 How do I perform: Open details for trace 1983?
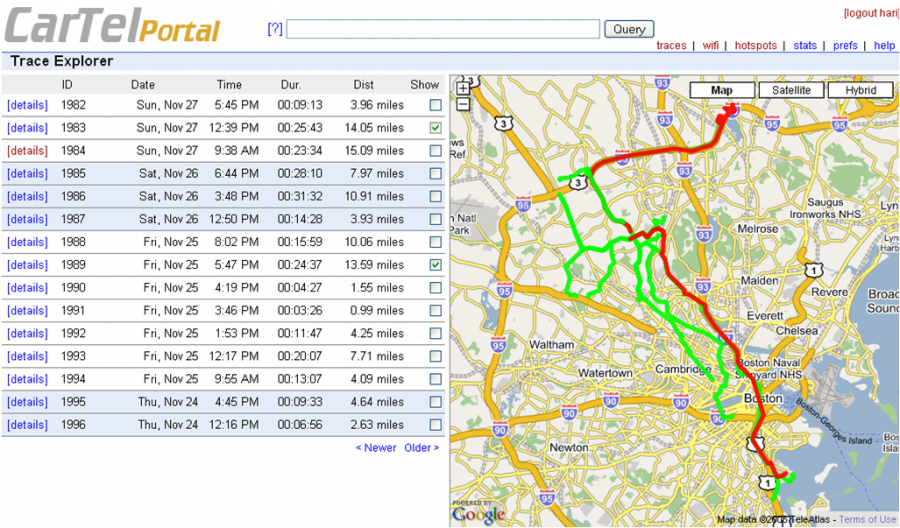coord(28,127)
